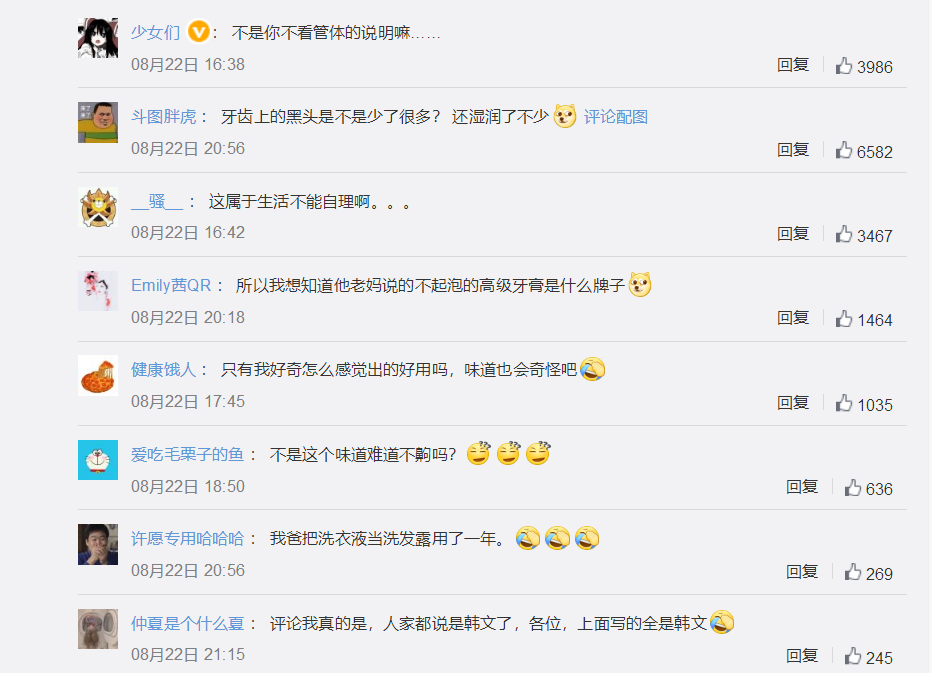Click 仲夏是个什么夏's username link
This screenshot has width=932, height=673.
click(x=187, y=624)
